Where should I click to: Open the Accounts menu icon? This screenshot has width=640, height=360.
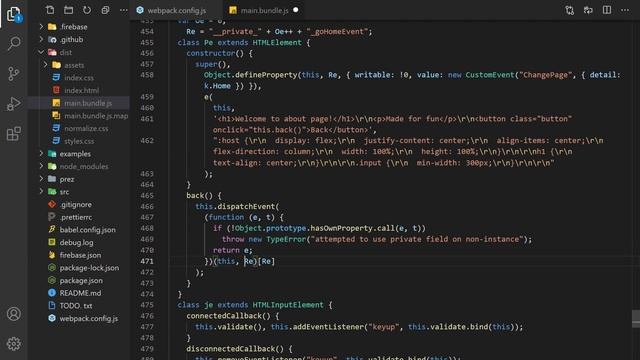click(13, 313)
